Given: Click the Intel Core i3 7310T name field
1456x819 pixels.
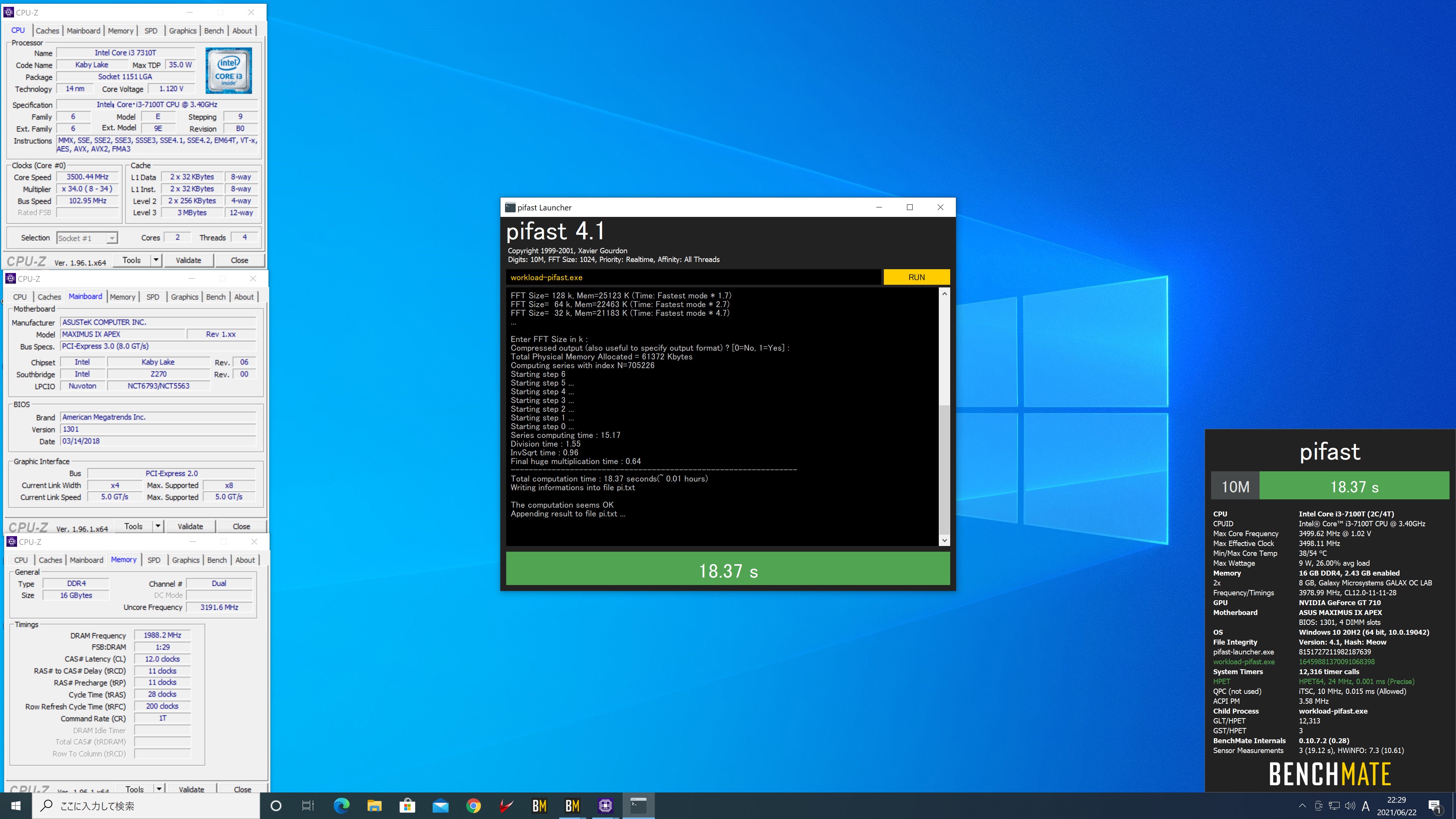Looking at the screenshot, I should coord(126,53).
